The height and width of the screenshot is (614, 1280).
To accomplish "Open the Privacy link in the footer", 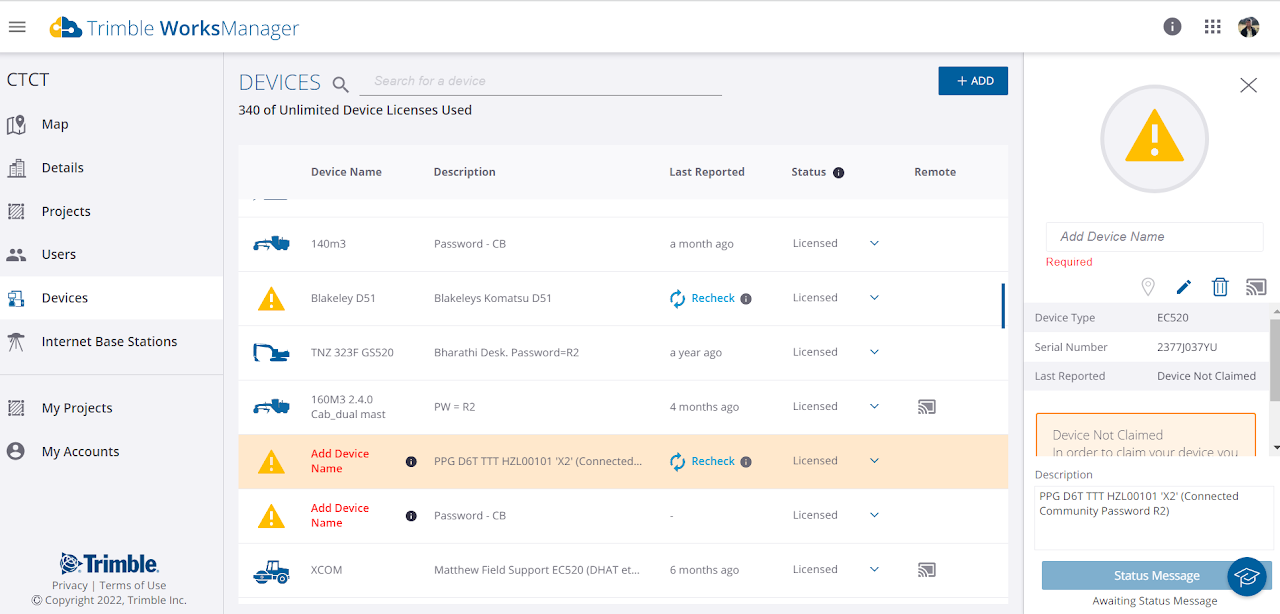I will pos(70,586).
